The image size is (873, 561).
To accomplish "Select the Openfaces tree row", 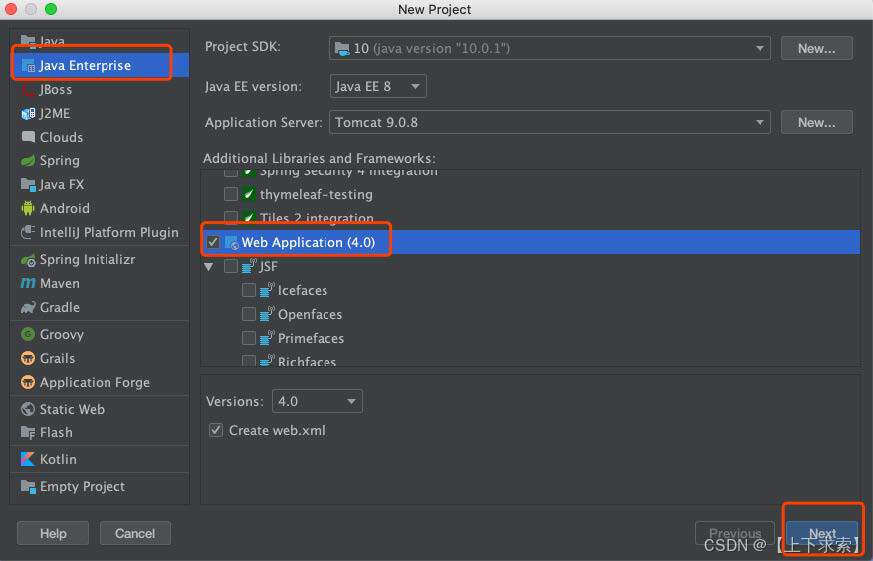I will 531,314.
